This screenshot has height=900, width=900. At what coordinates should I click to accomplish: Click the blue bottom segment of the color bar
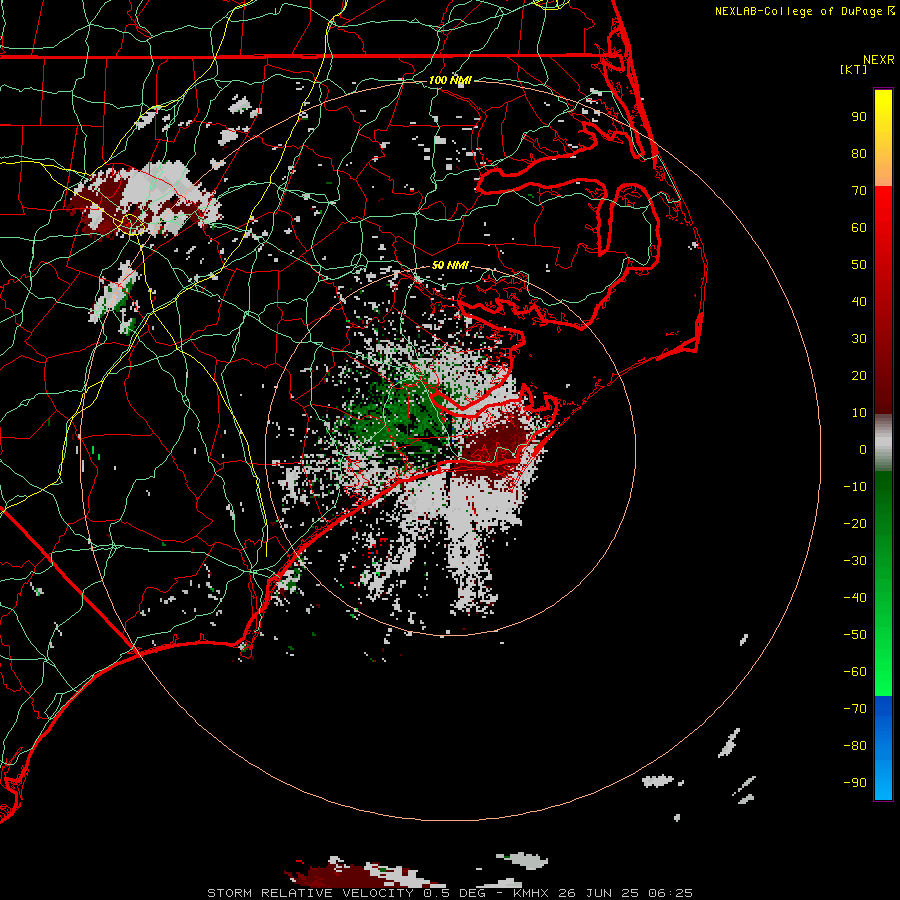coord(883,748)
